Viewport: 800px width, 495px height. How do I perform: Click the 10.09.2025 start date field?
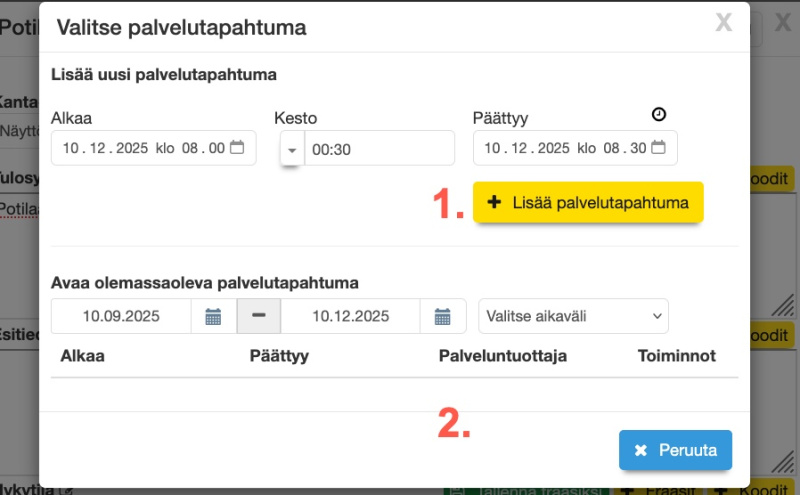point(121,317)
